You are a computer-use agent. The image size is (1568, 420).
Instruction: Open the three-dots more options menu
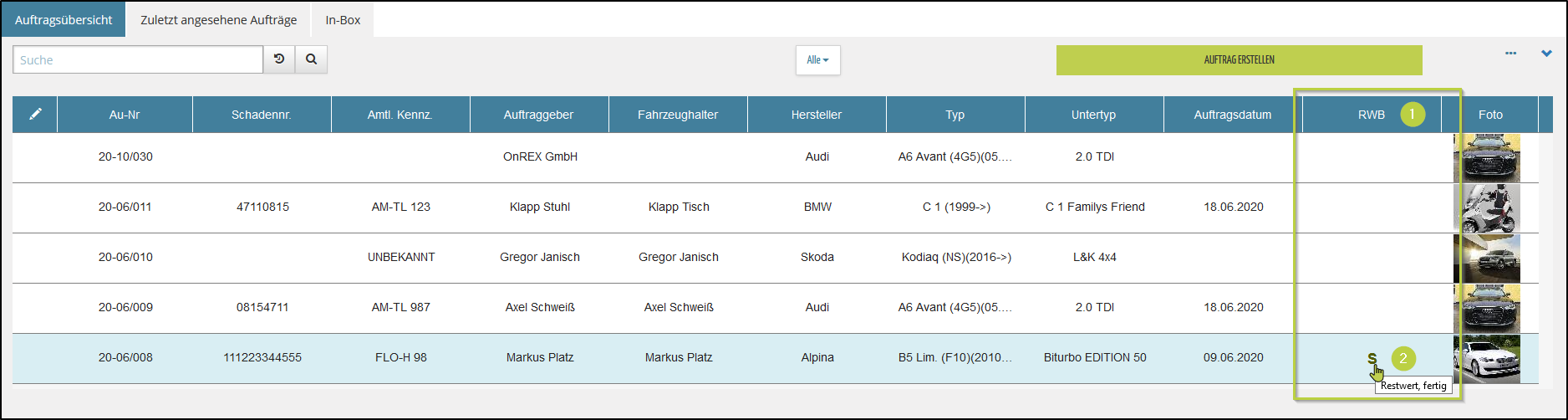click(x=1510, y=54)
